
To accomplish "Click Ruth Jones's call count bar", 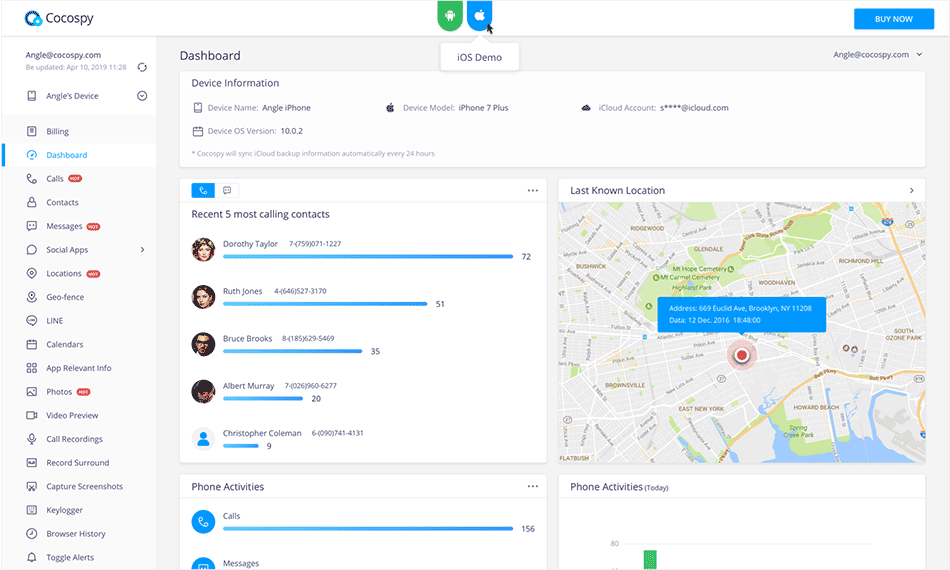I will (325, 304).
